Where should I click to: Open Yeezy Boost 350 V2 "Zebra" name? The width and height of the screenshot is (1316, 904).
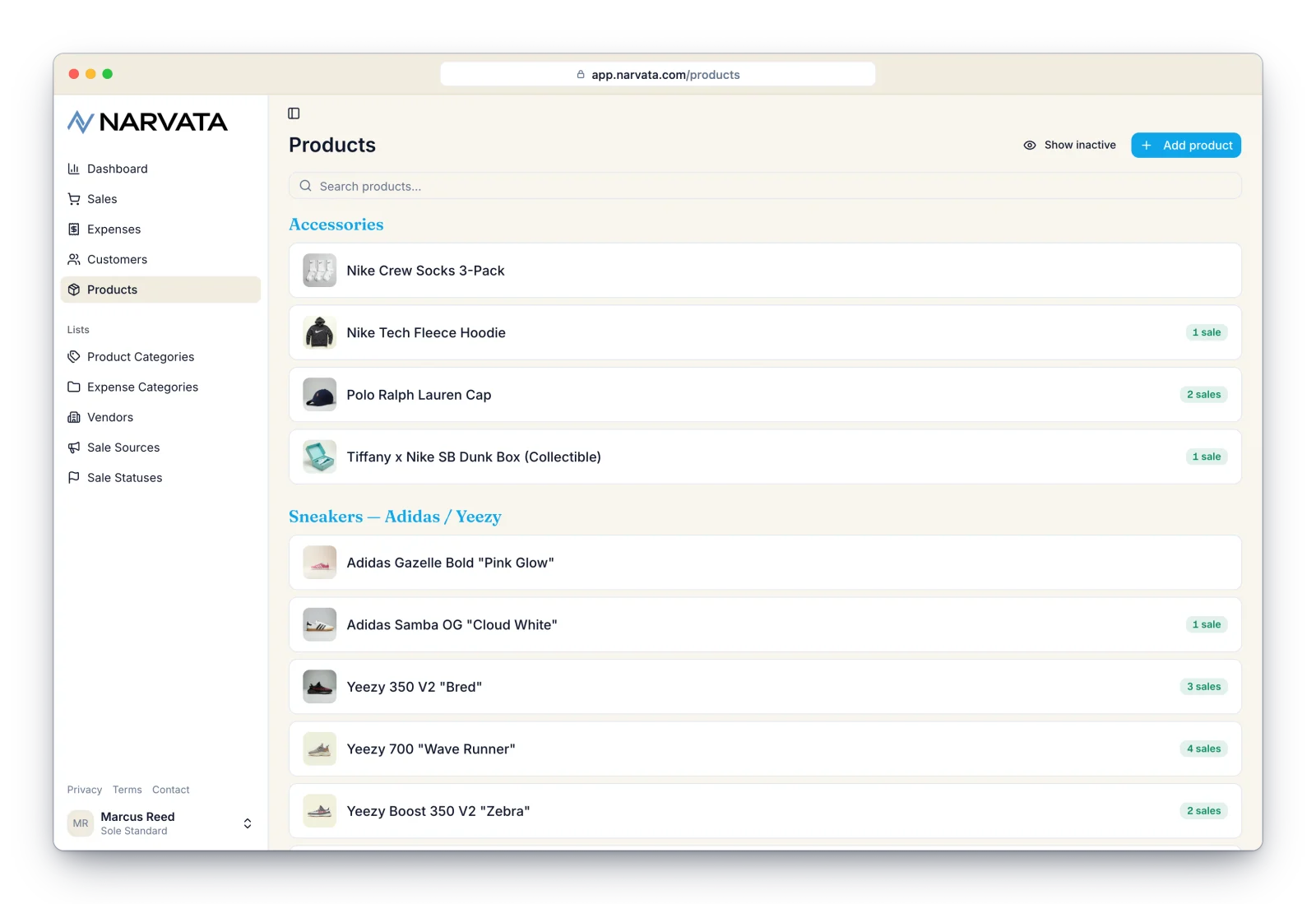438,811
